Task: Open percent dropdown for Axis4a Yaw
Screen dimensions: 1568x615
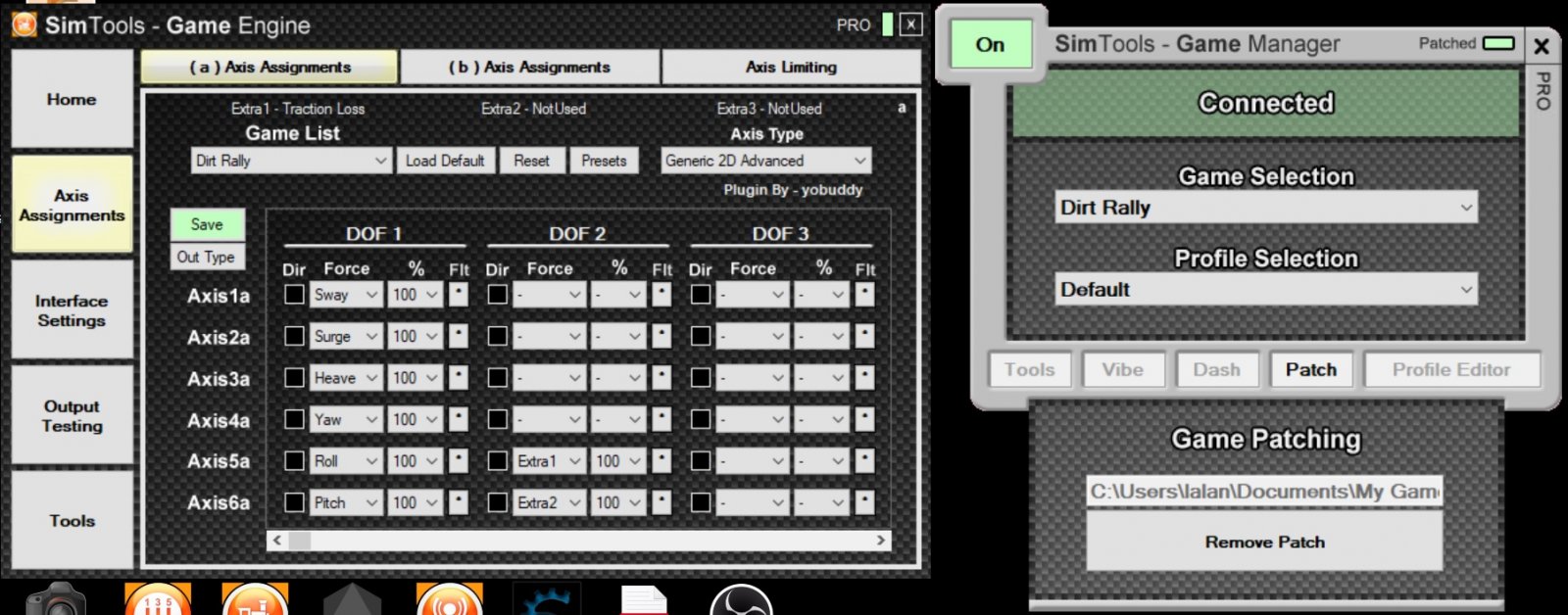Action: pyautogui.click(x=416, y=419)
